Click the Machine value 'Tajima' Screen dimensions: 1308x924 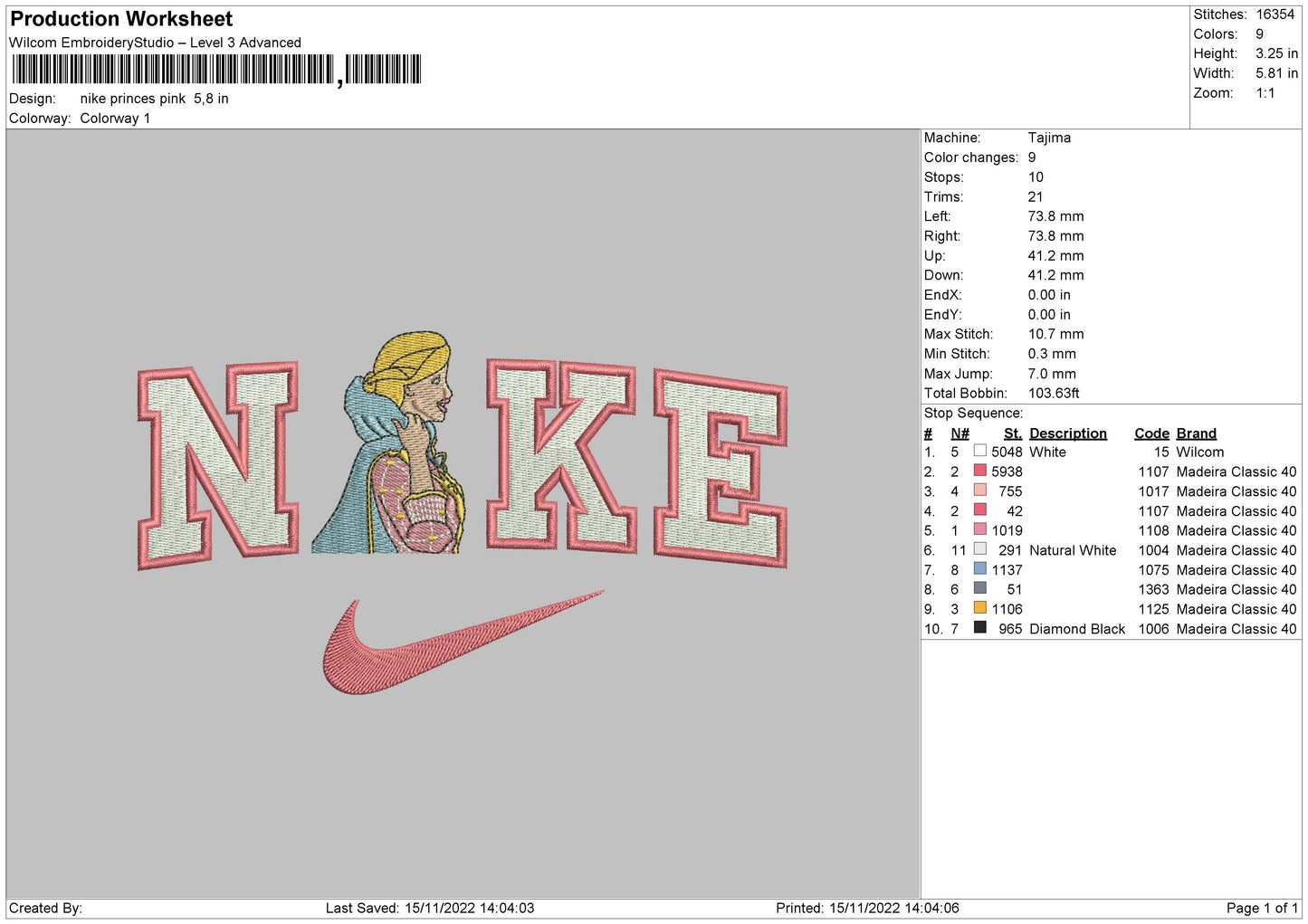coord(1049,138)
